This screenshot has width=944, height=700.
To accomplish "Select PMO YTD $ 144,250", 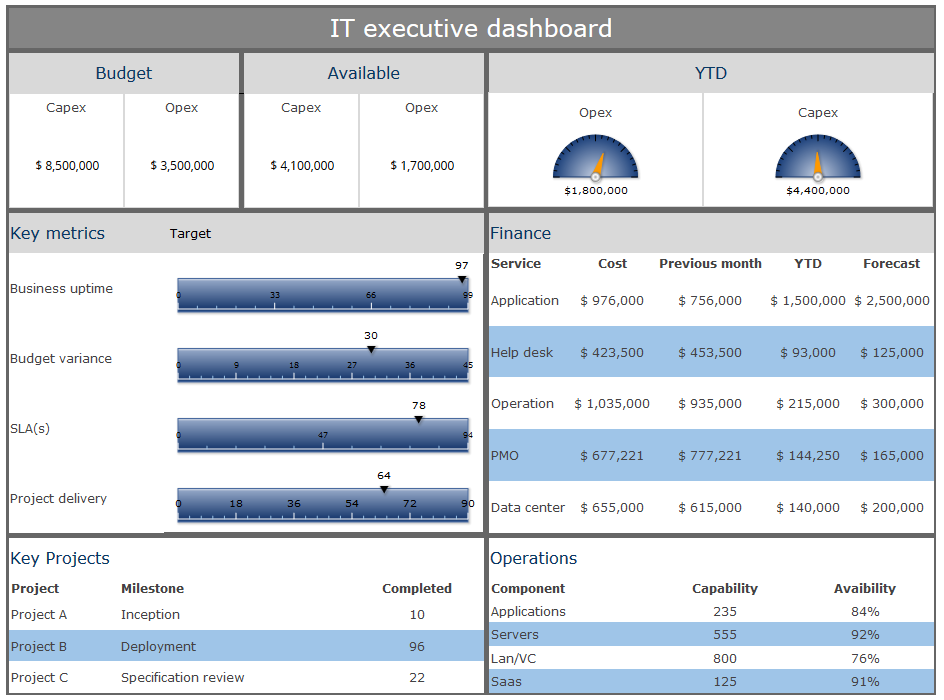I will click(808, 456).
